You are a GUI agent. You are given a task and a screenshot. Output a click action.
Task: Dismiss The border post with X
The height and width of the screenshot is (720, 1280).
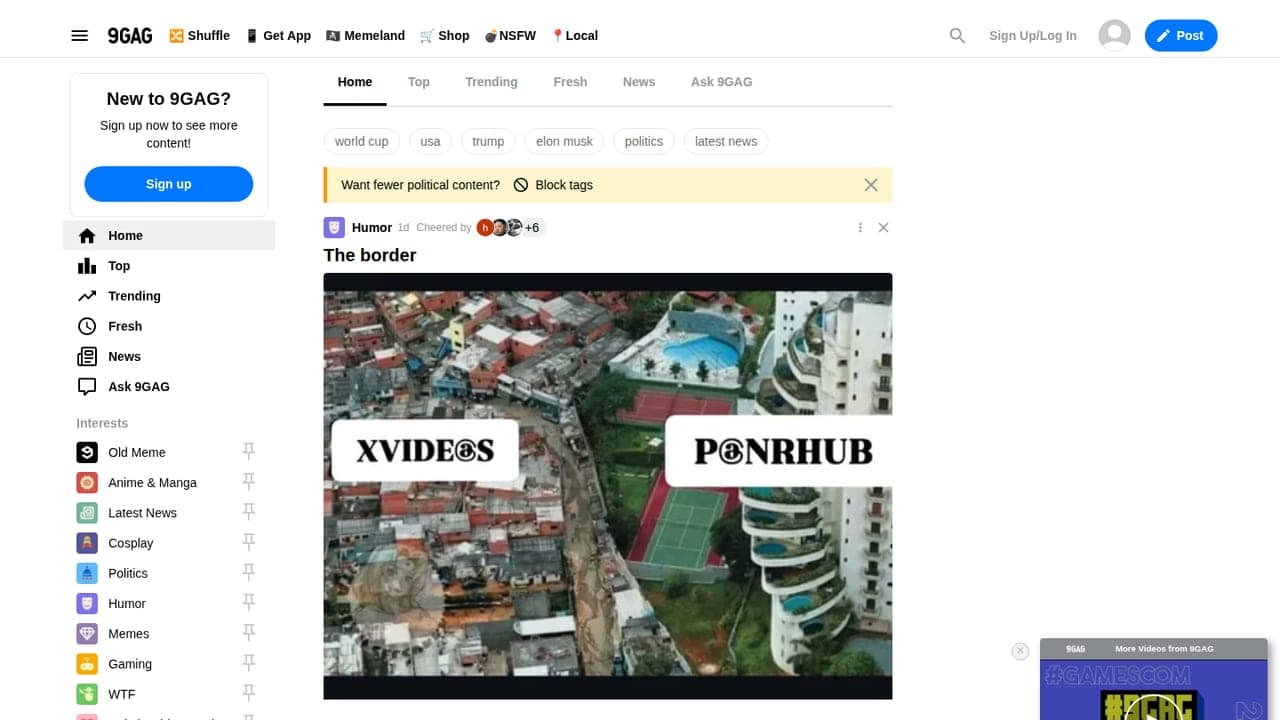pyautogui.click(x=883, y=228)
